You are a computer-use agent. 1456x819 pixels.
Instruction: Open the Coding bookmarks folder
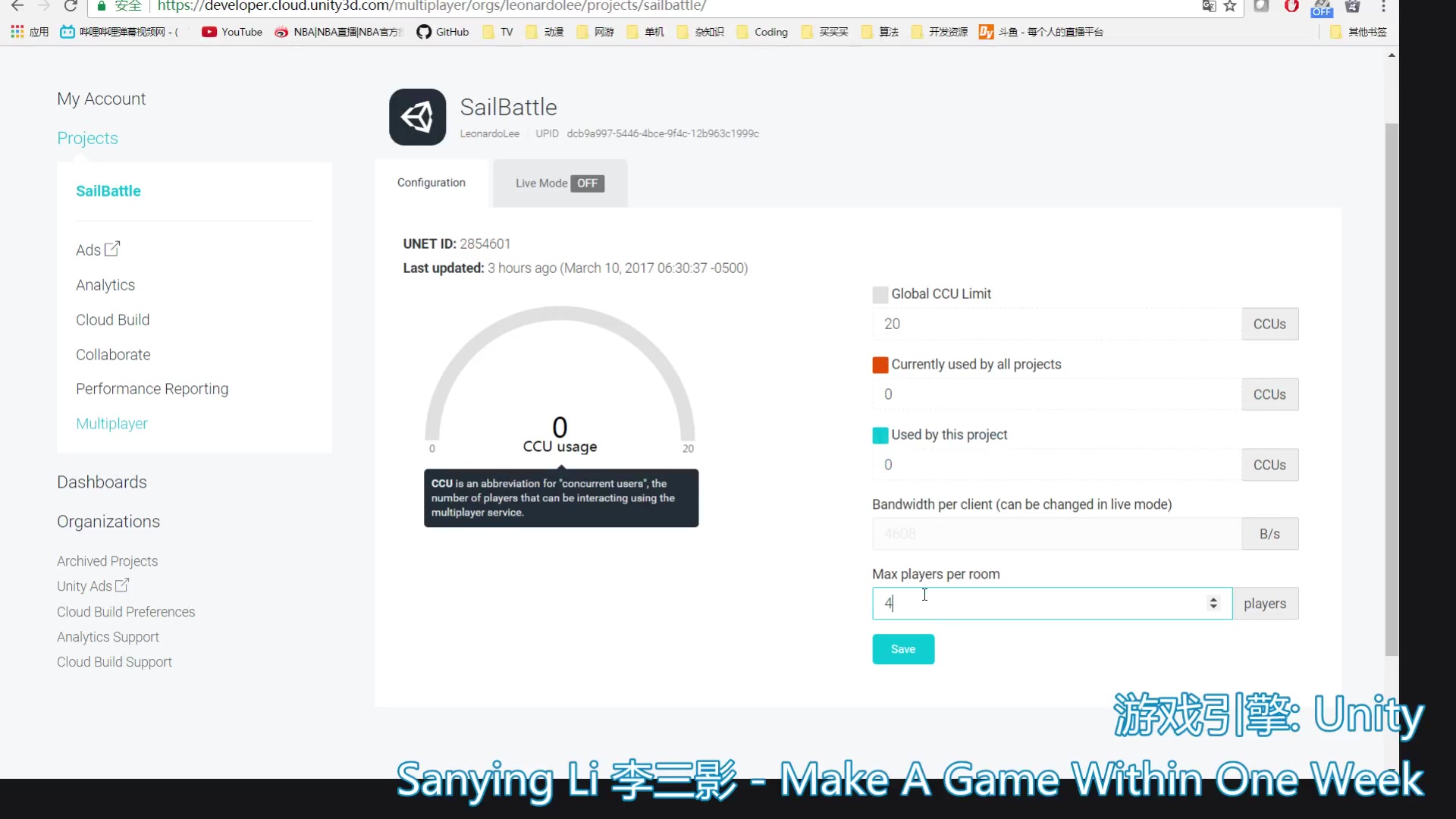coord(762,32)
